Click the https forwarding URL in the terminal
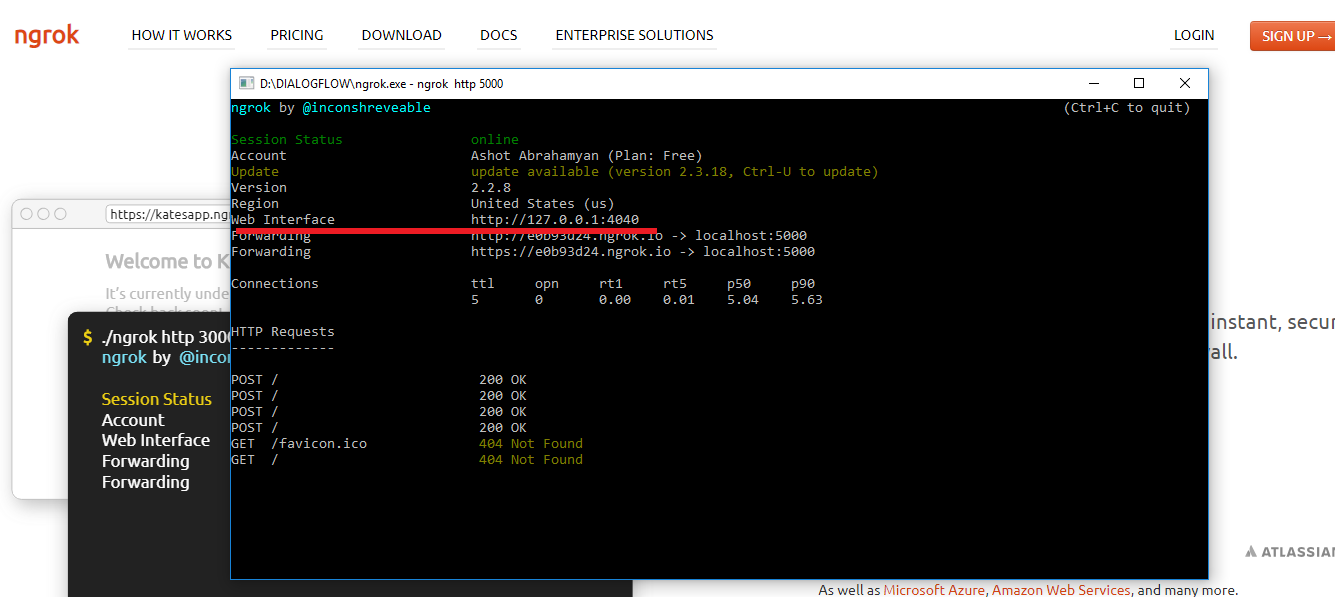The image size is (1335, 597). [x=570, y=252]
